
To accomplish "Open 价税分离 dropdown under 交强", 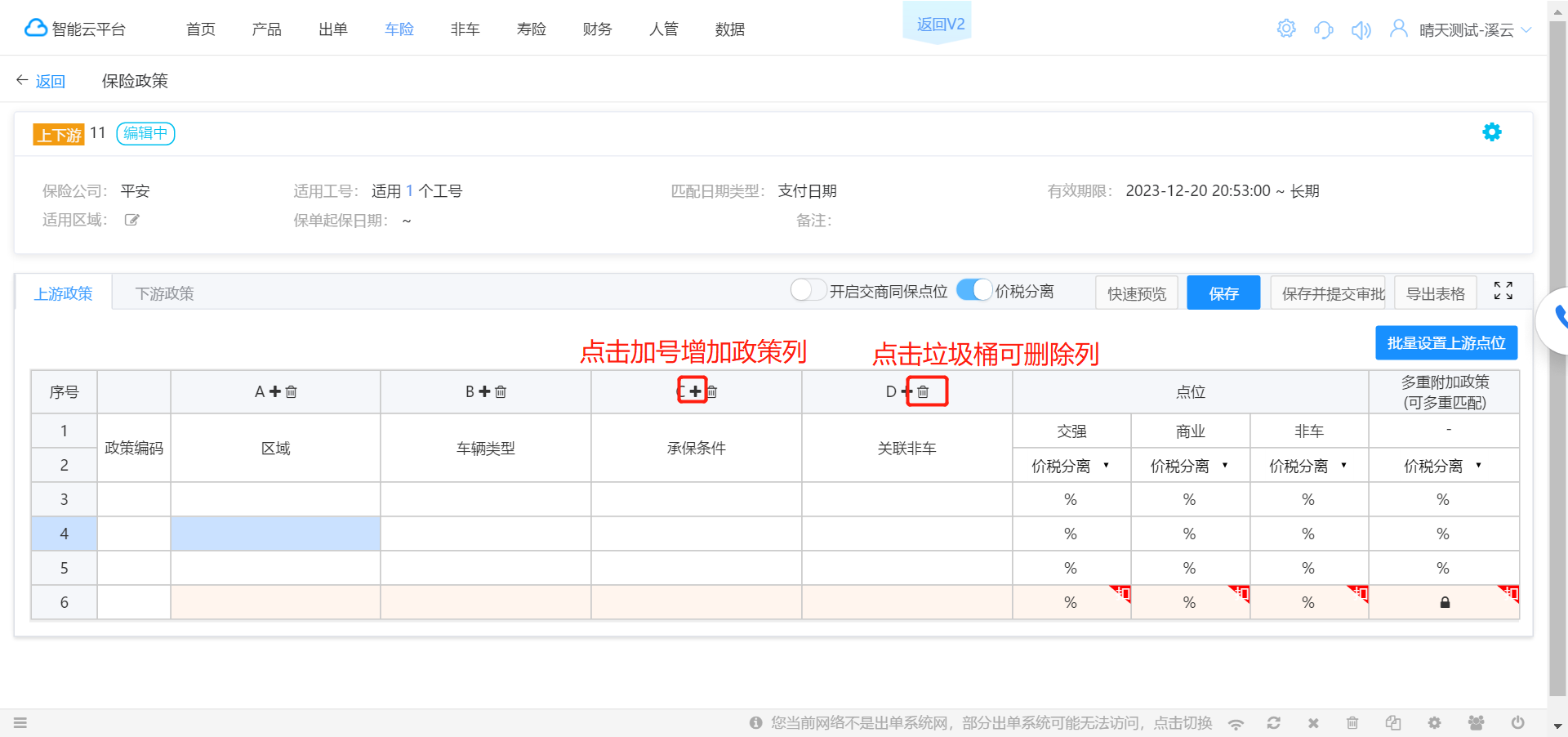I will tap(1071, 466).
